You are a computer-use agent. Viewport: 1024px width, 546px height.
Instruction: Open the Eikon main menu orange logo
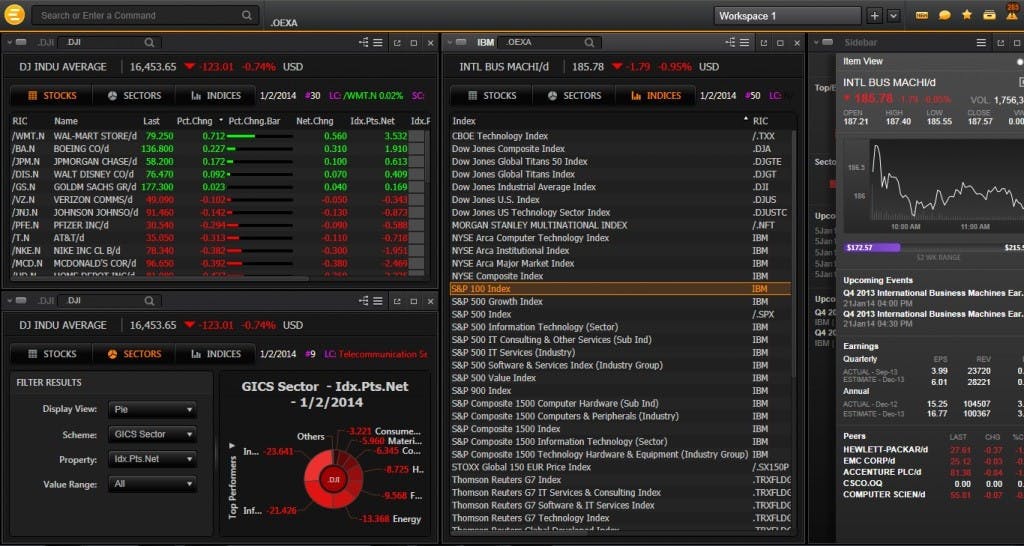coord(14,14)
